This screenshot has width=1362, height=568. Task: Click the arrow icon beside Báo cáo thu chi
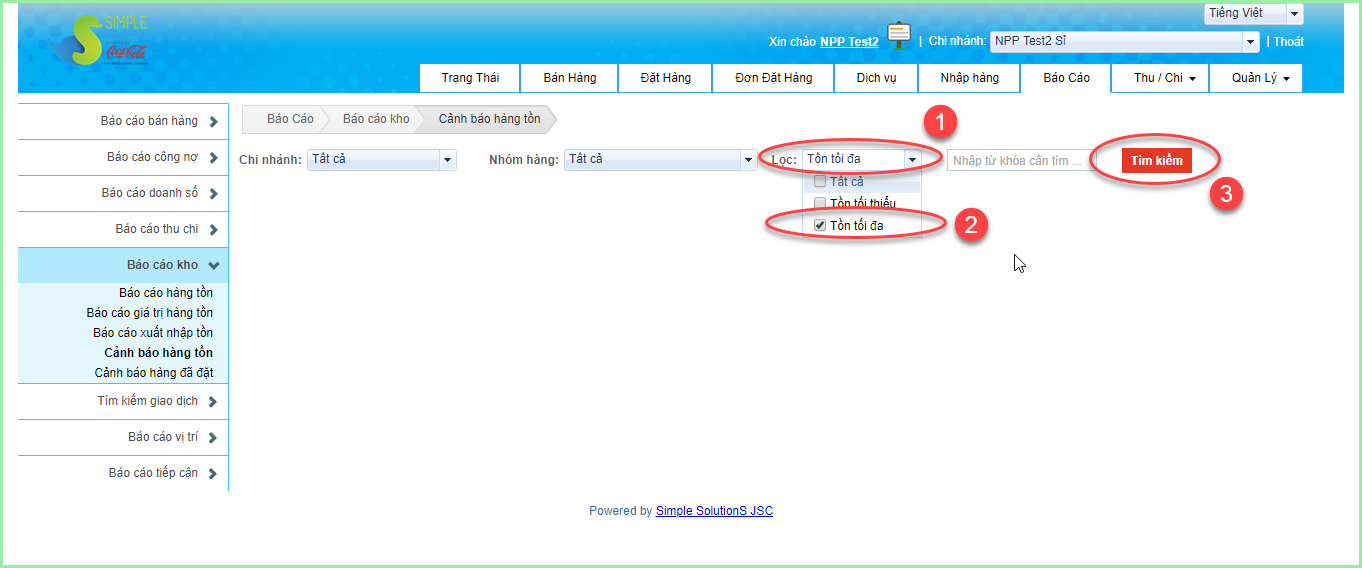tap(213, 230)
